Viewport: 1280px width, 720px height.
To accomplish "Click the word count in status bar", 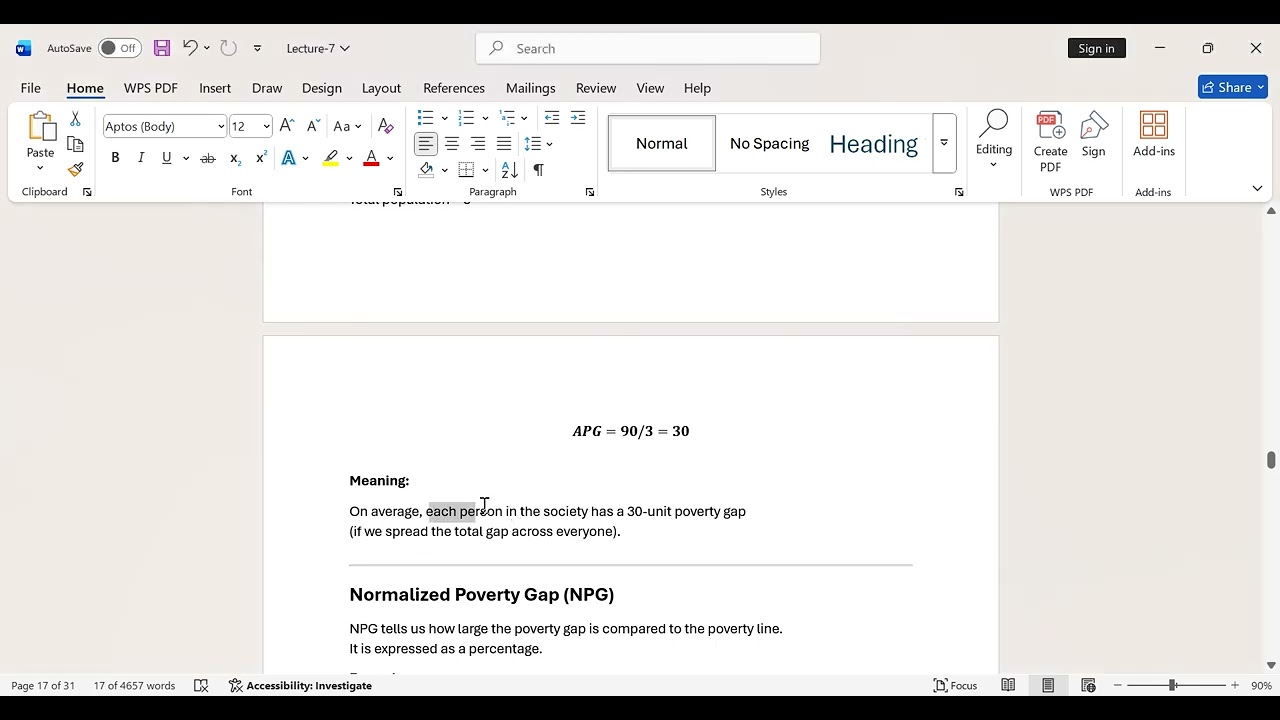I will pyautogui.click(x=134, y=686).
